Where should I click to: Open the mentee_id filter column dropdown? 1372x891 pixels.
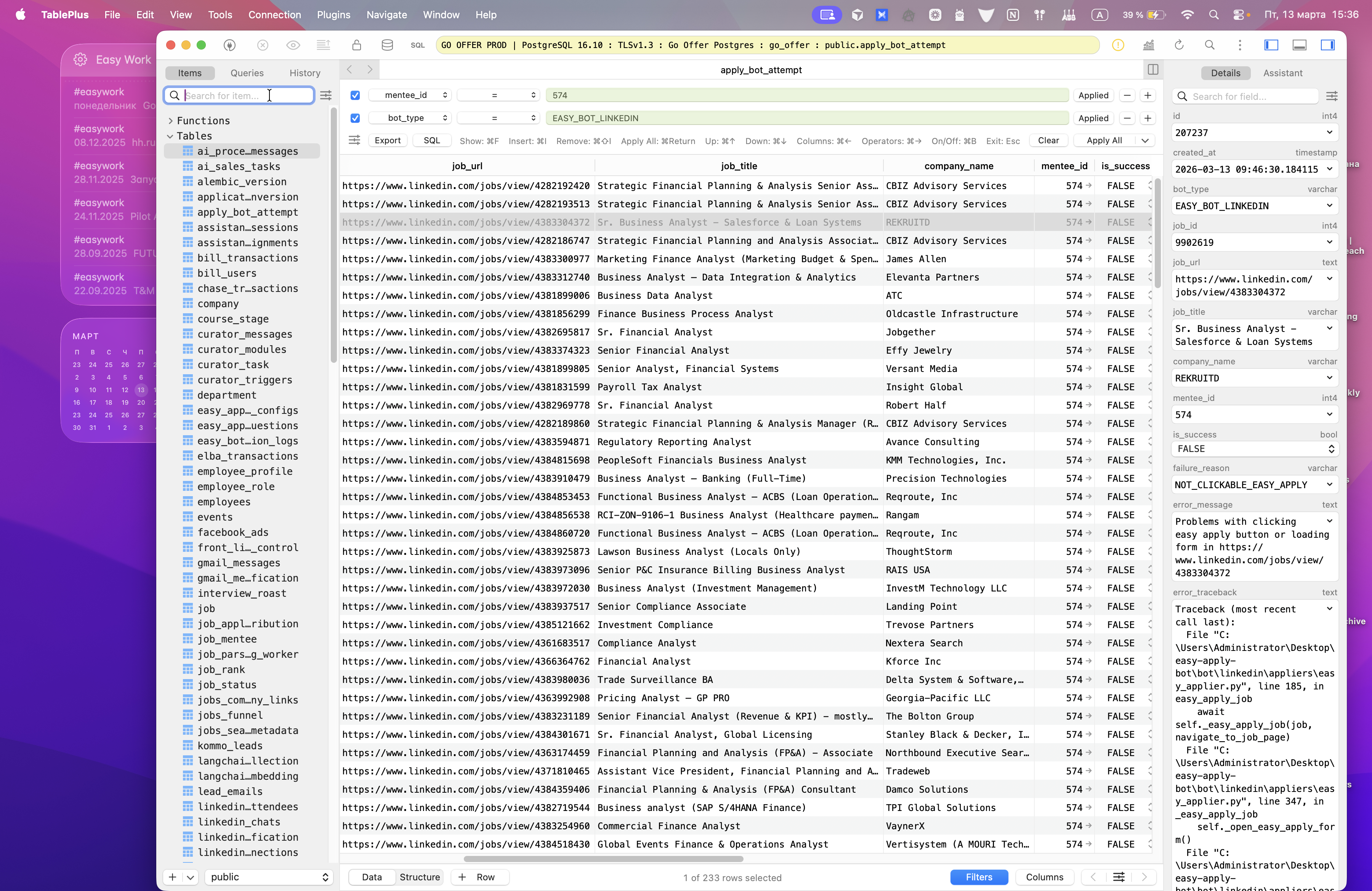(x=410, y=95)
